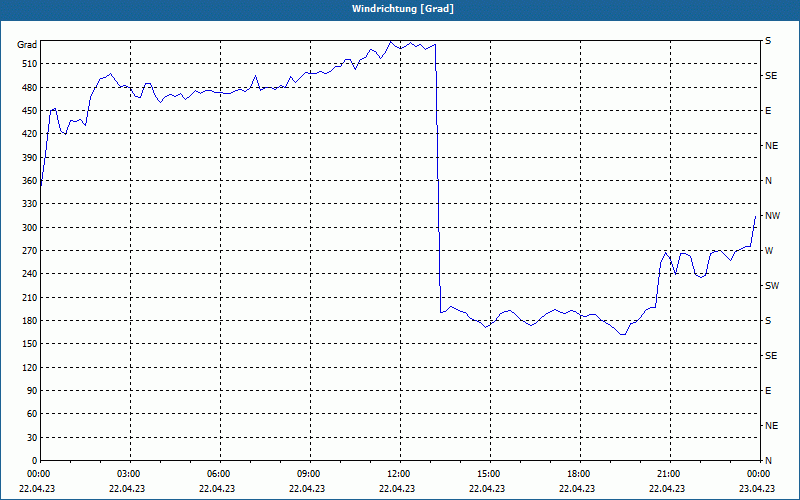Viewport: 800px width, 500px height.
Task: Click the 23.04.23 date label
Action: pyautogui.click(x=757, y=488)
